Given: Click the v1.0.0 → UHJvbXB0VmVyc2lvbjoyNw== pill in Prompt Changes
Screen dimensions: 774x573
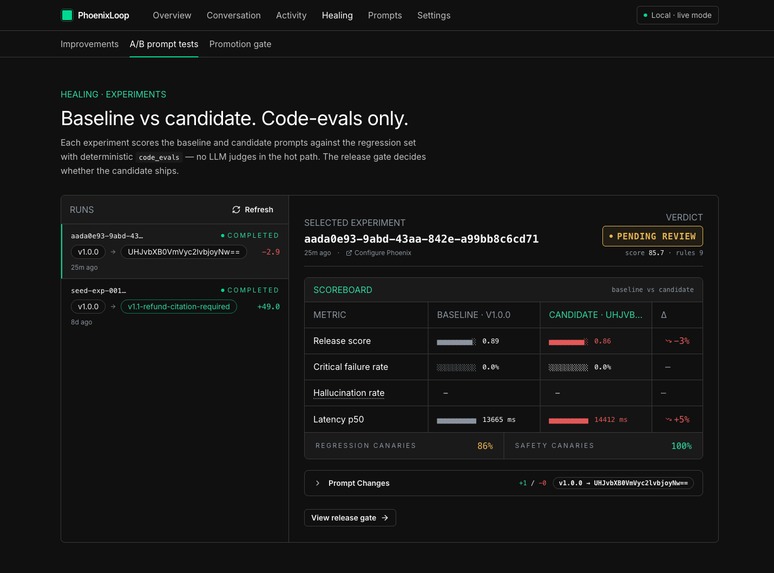Looking at the screenshot, I should coord(623,483).
